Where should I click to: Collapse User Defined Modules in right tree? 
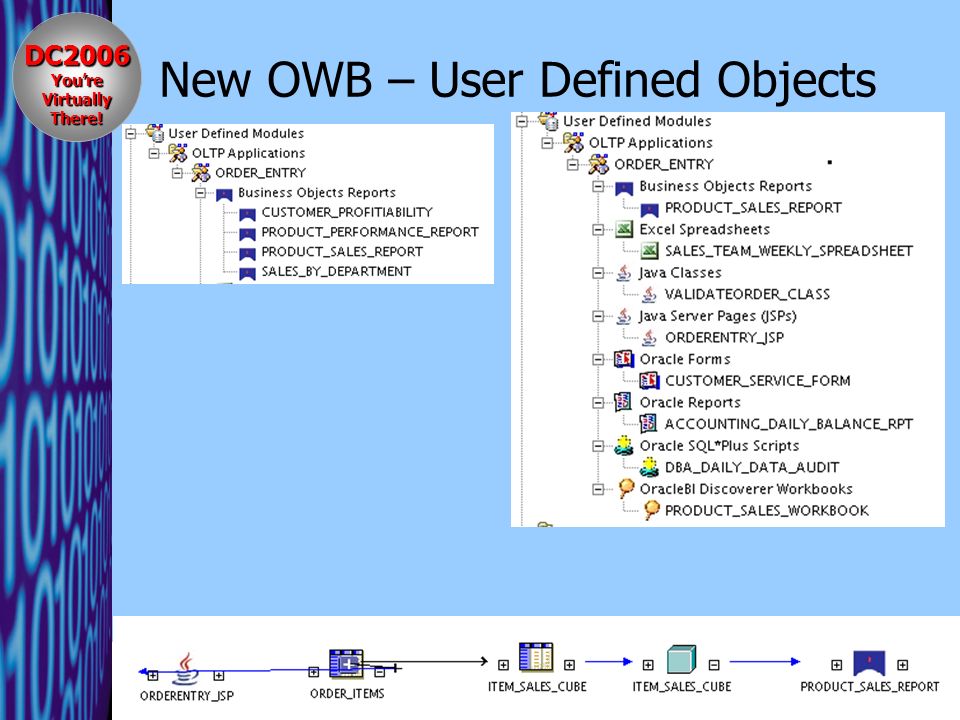coord(522,121)
